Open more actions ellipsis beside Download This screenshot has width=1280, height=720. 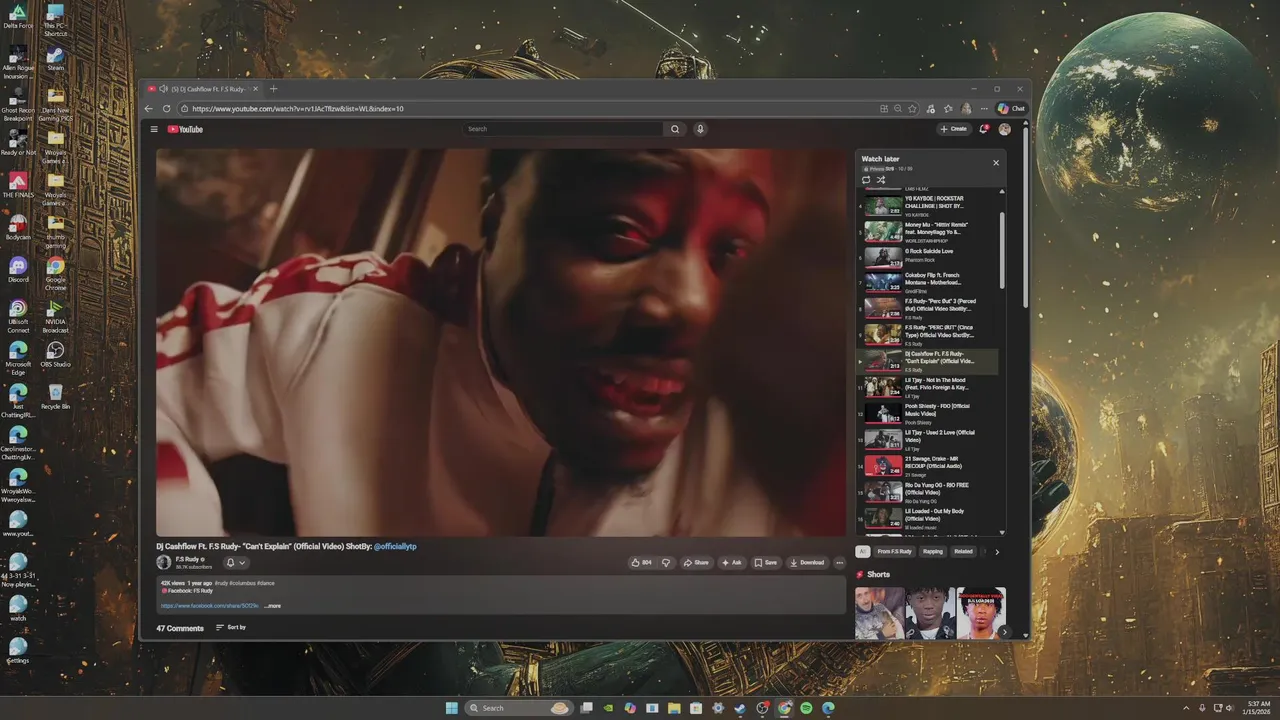click(x=839, y=562)
